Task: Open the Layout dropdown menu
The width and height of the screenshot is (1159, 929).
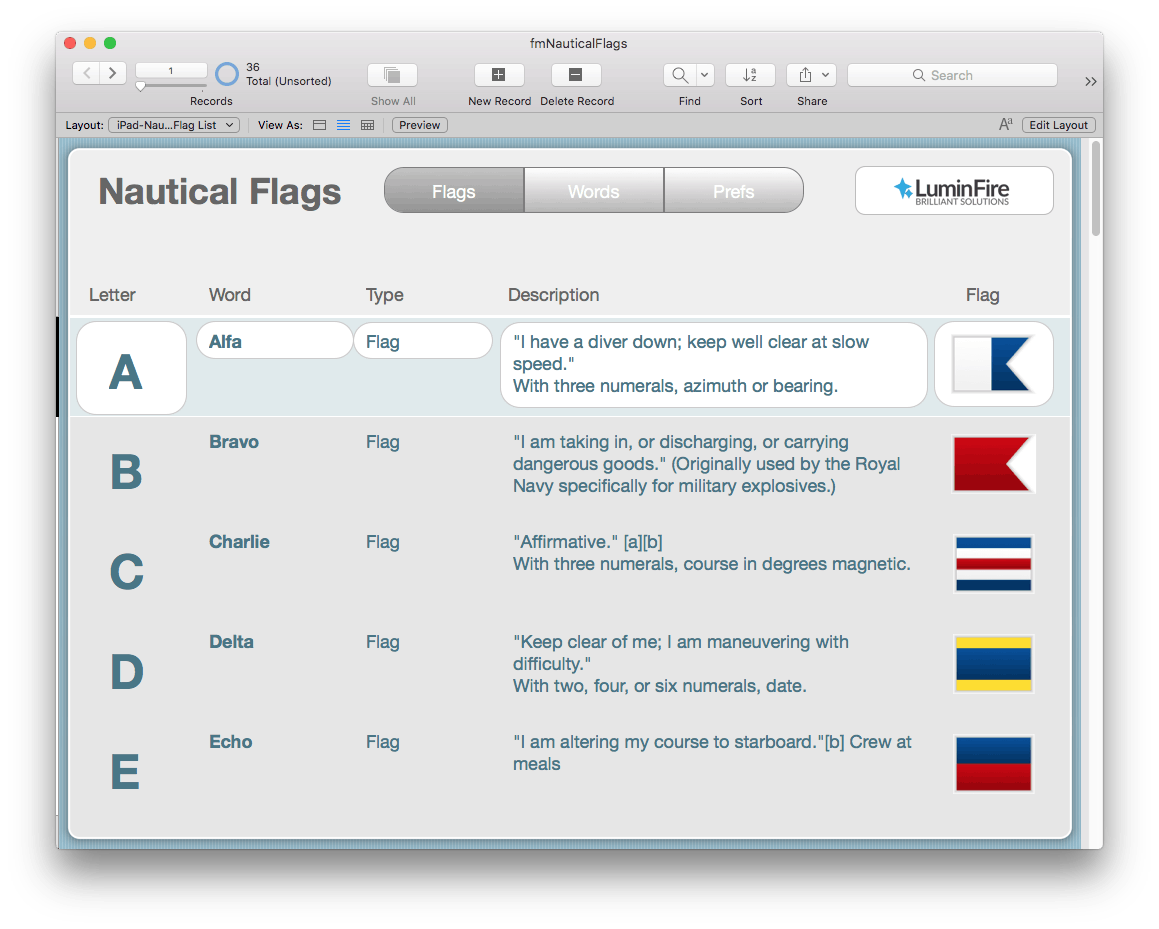Action: (x=174, y=125)
